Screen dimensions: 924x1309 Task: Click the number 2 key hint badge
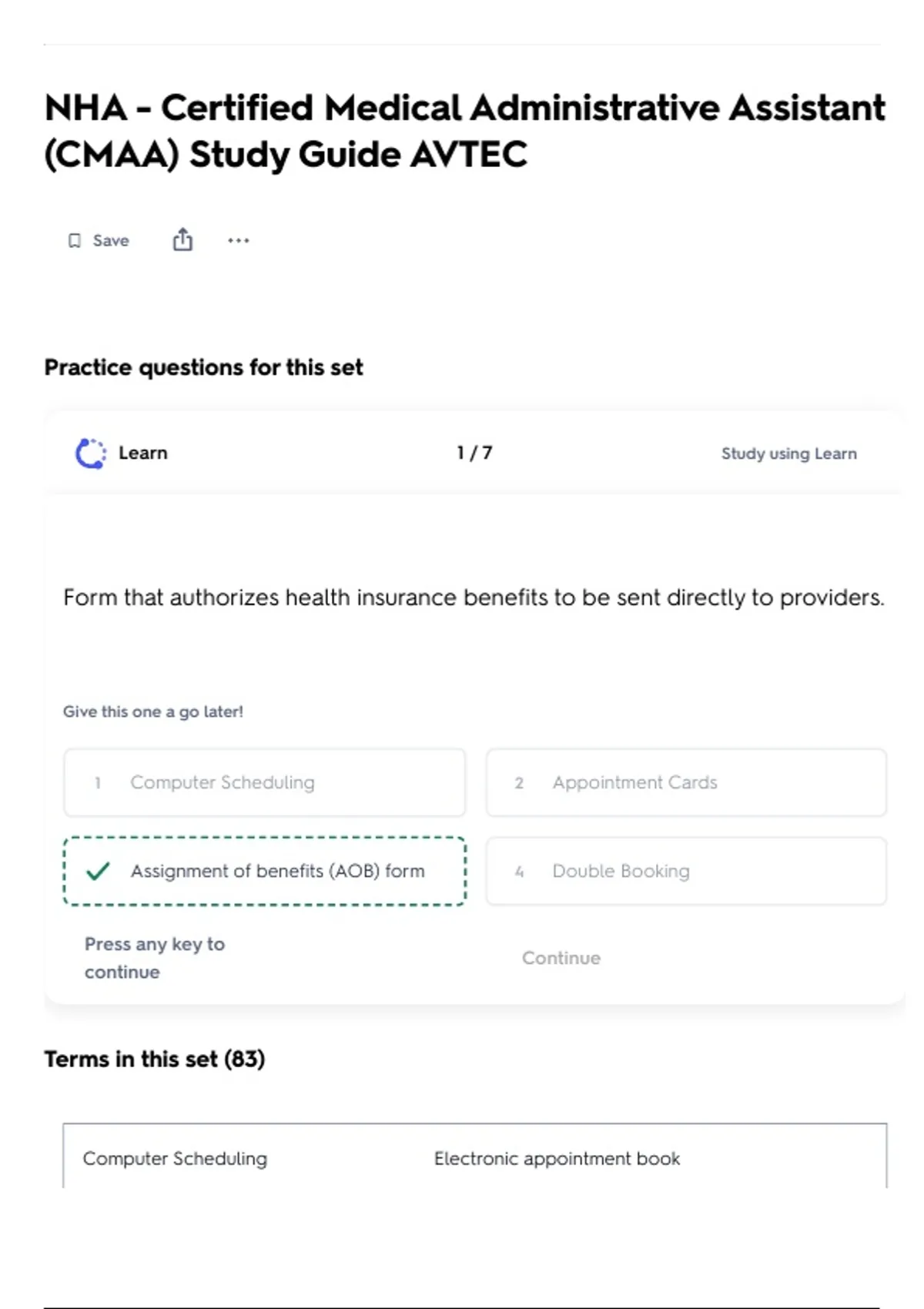point(519,783)
